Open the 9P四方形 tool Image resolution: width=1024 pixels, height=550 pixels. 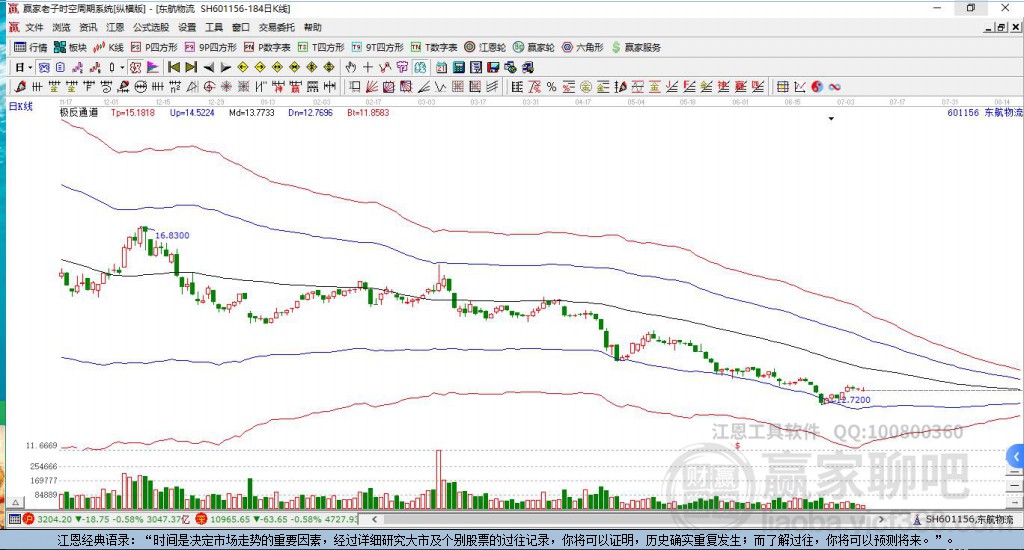(210, 47)
